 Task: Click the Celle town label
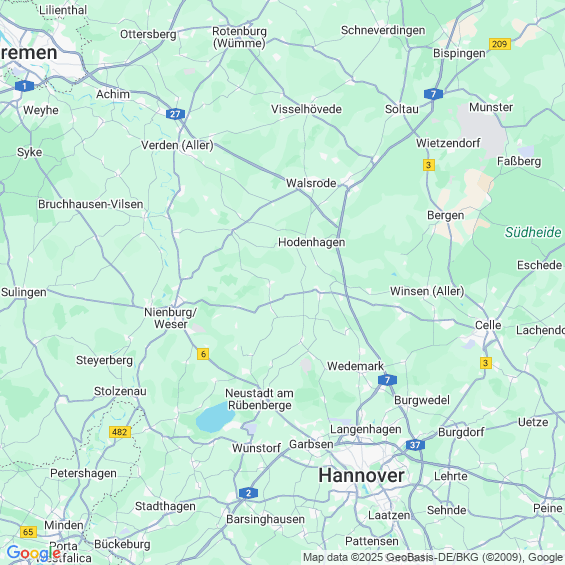(488, 325)
